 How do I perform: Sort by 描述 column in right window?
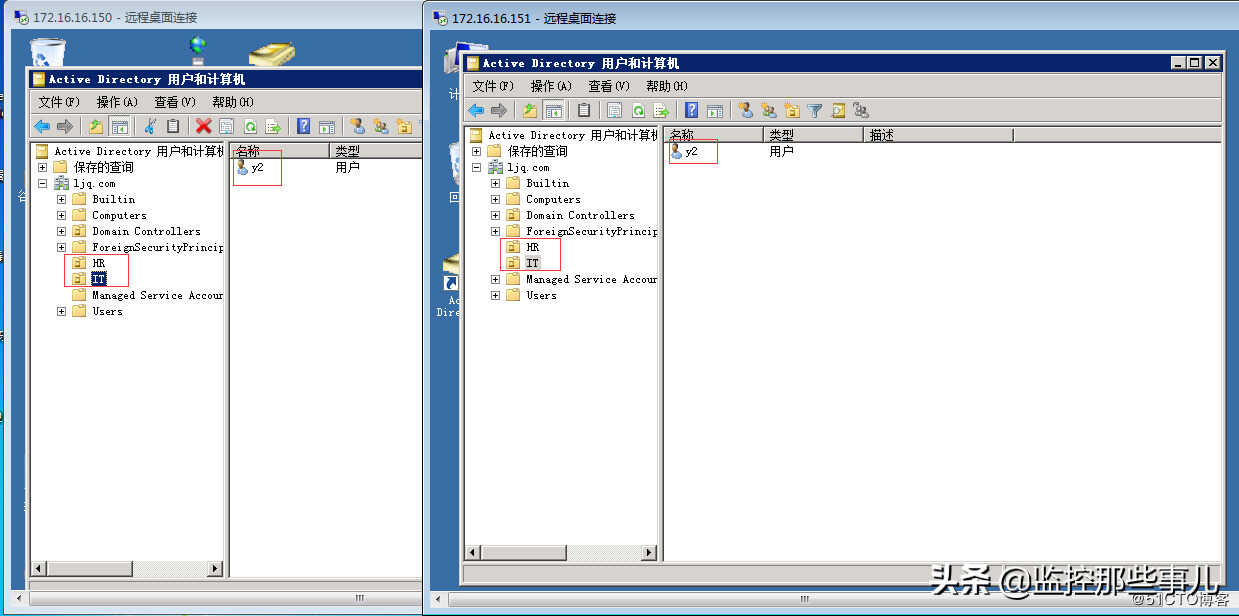[x=938, y=135]
